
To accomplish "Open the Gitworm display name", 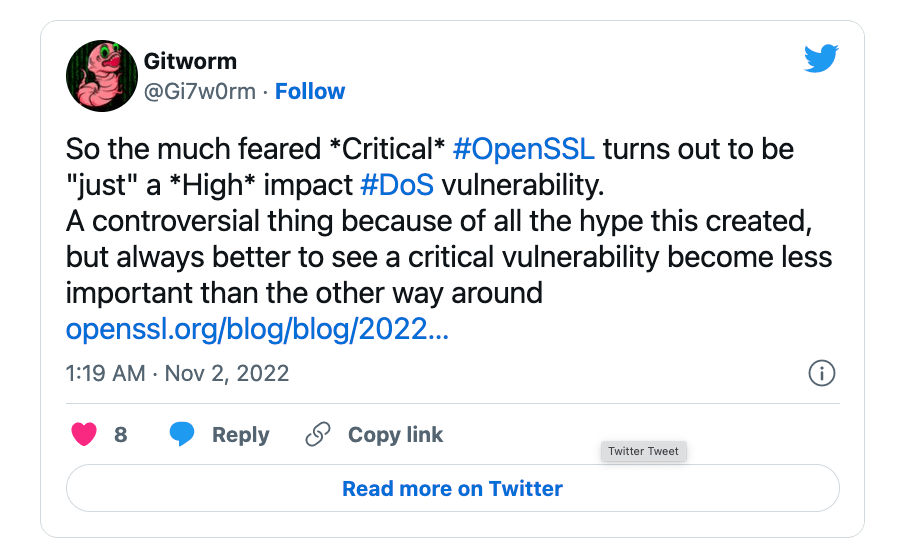I will pos(191,61).
